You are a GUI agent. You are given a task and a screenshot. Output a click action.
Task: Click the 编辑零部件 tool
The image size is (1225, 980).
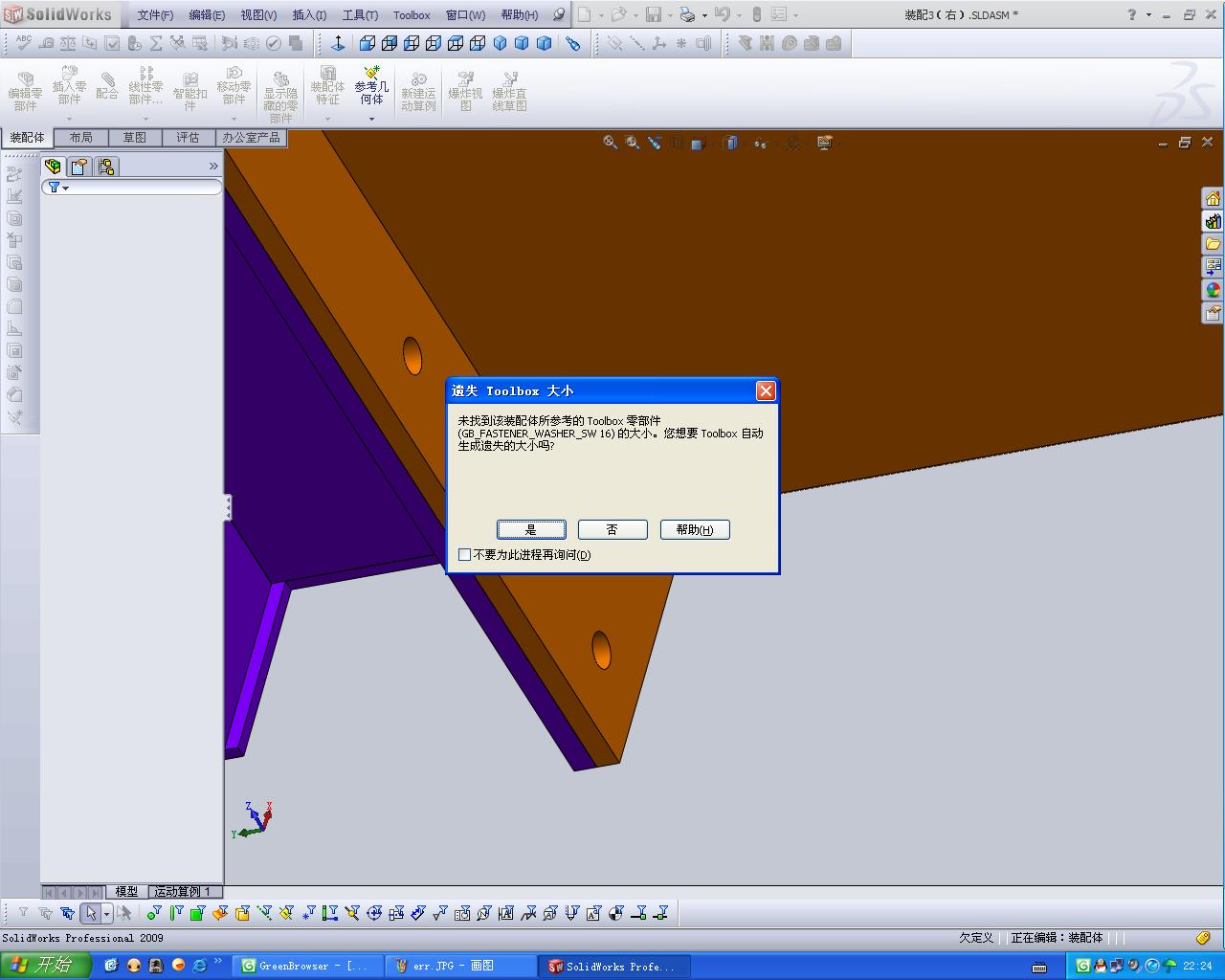(25, 92)
